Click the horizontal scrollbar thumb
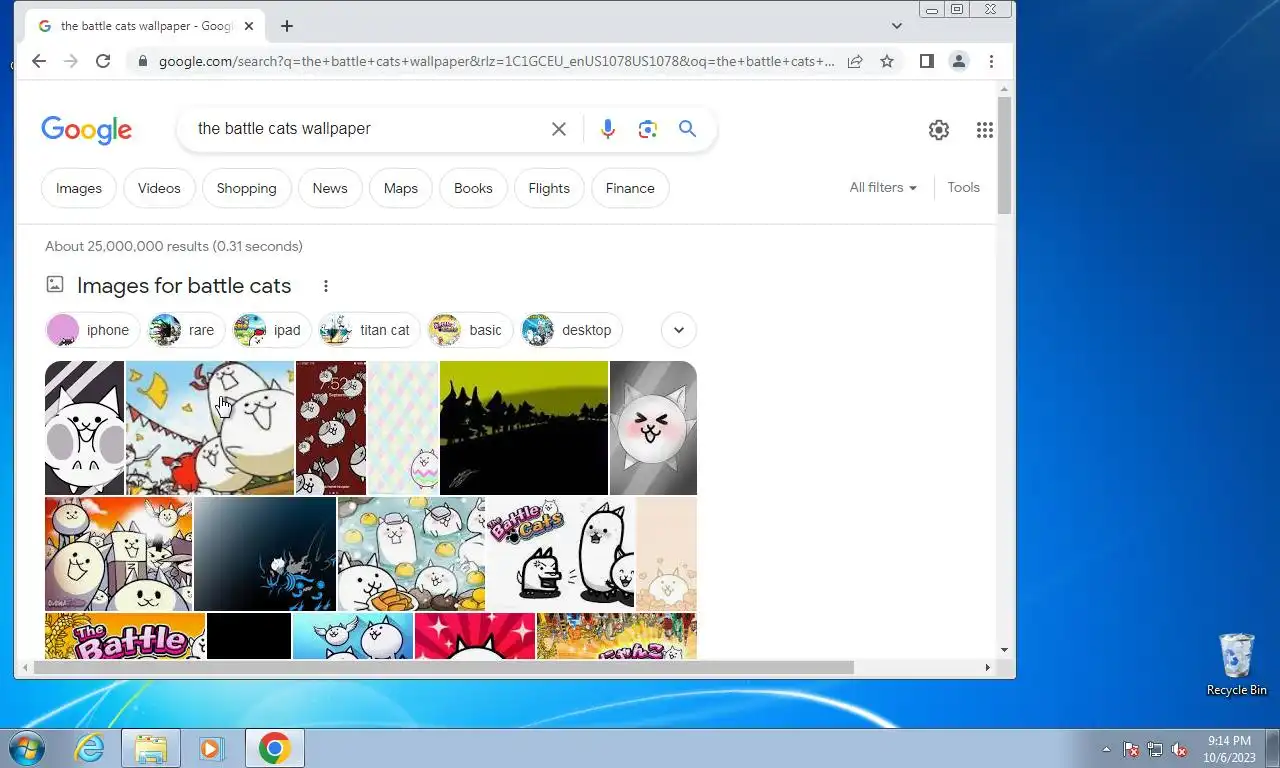1280x768 pixels. tap(442, 667)
